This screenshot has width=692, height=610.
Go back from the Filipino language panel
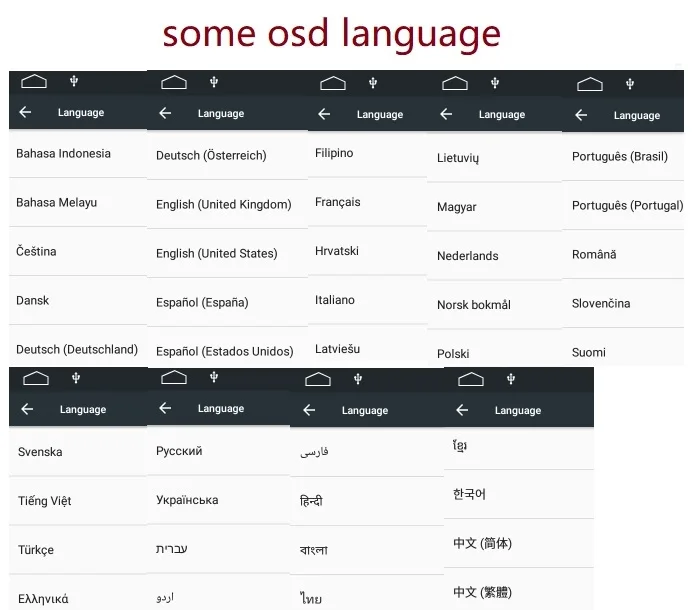point(324,114)
